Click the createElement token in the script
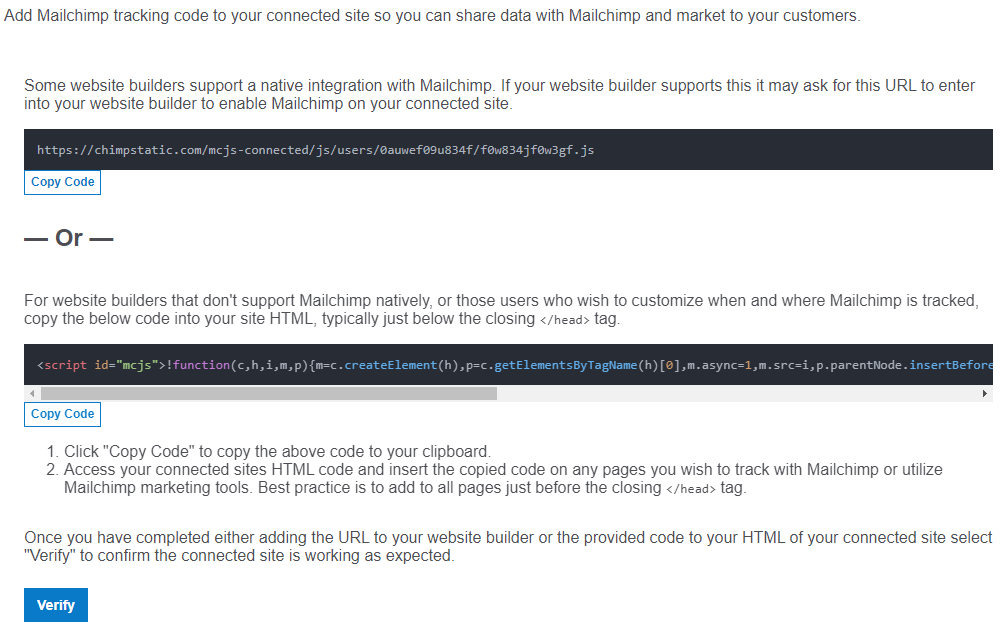Viewport: 1007px width, 639px height. click(x=390, y=365)
